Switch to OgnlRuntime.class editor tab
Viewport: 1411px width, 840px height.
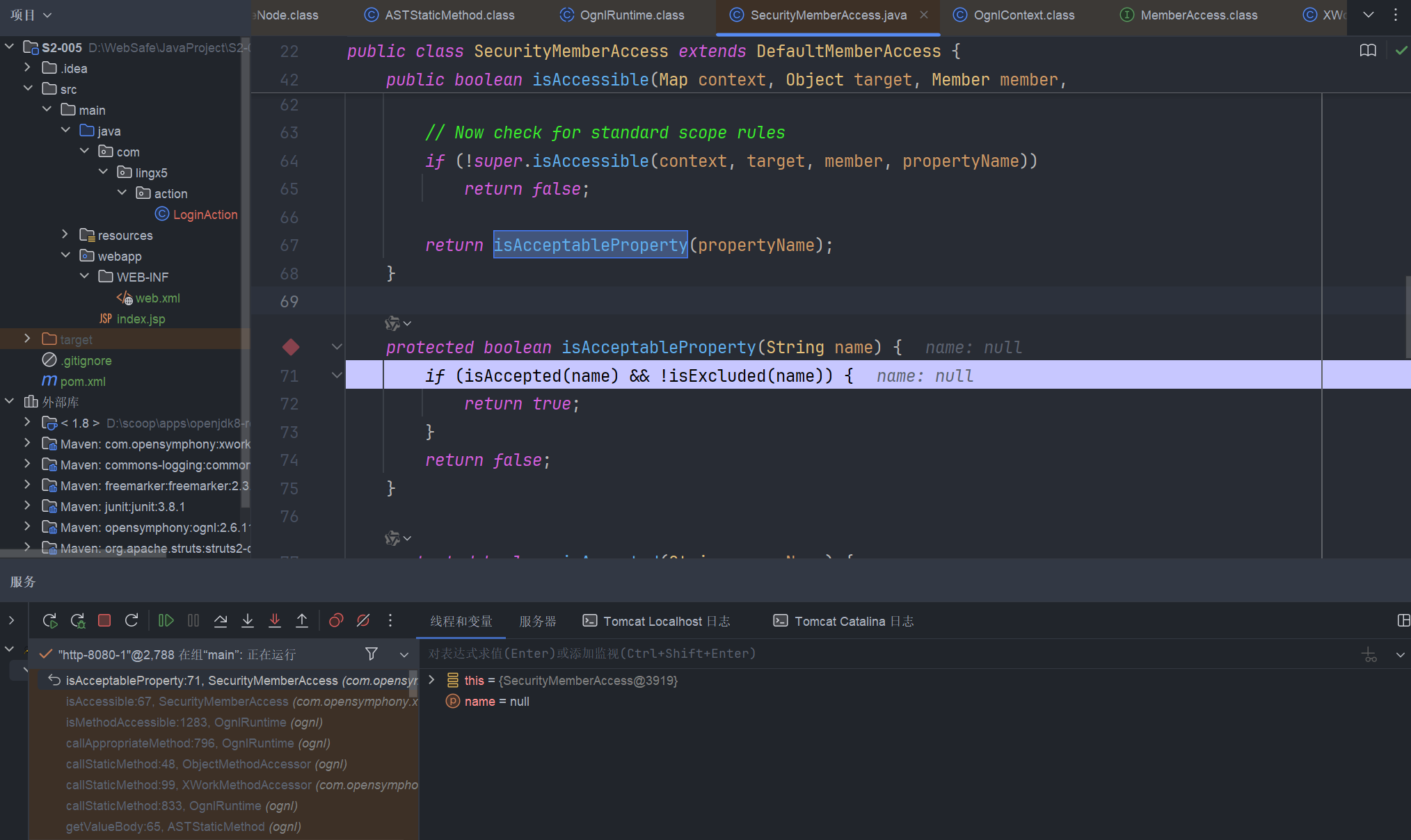(x=631, y=15)
